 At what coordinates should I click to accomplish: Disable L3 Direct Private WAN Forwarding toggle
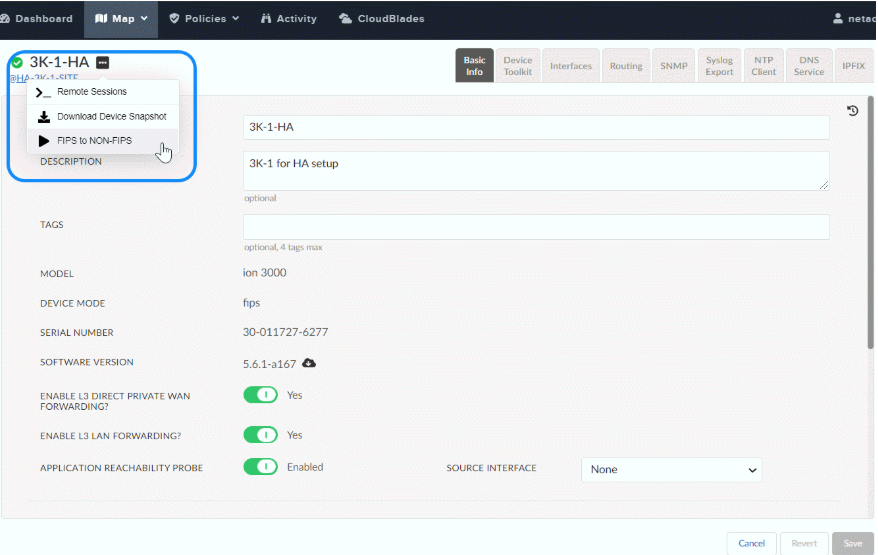pyautogui.click(x=261, y=395)
